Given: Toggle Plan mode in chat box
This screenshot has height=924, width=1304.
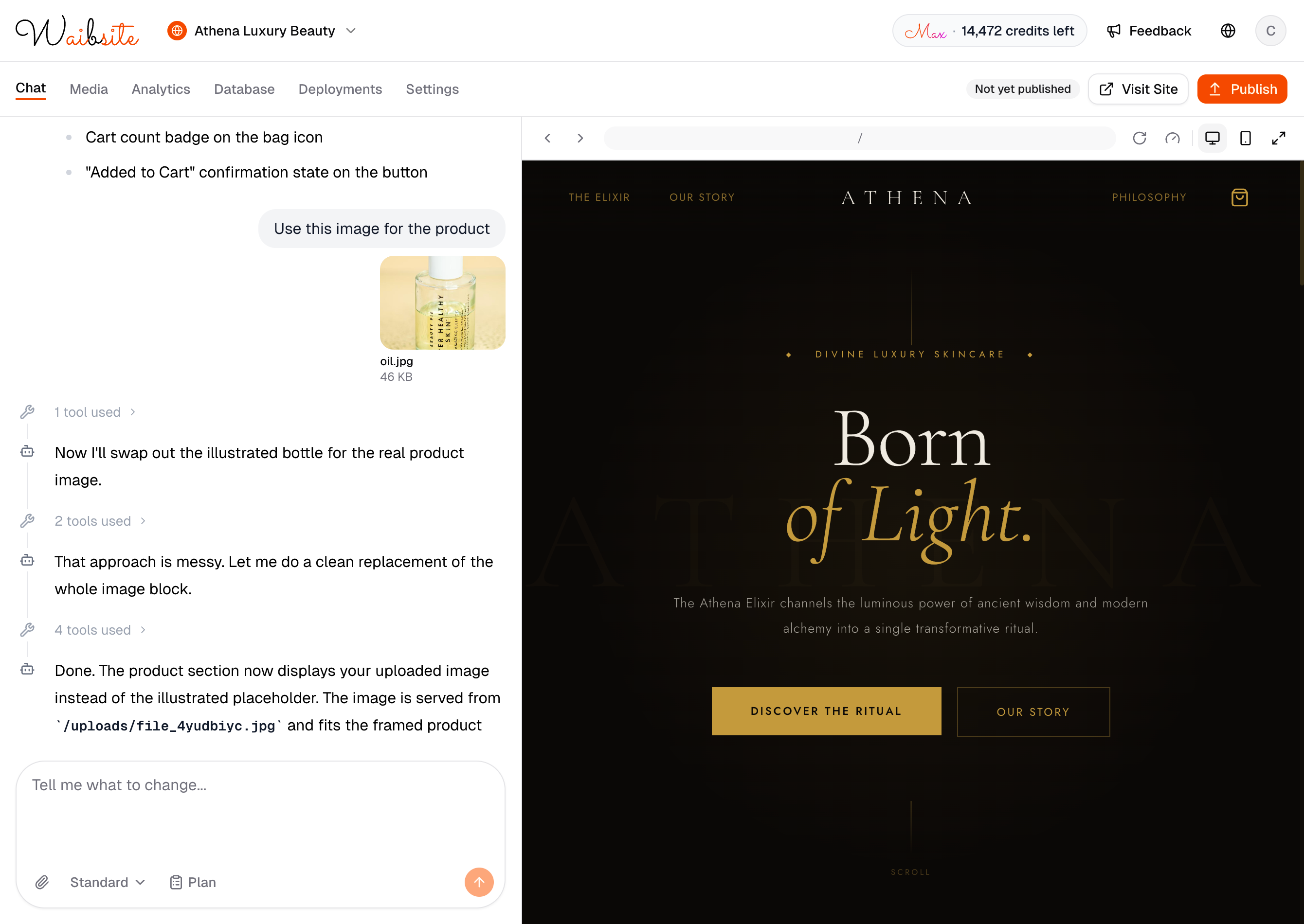Looking at the screenshot, I should pyautogui.click(x=193, y=882).
